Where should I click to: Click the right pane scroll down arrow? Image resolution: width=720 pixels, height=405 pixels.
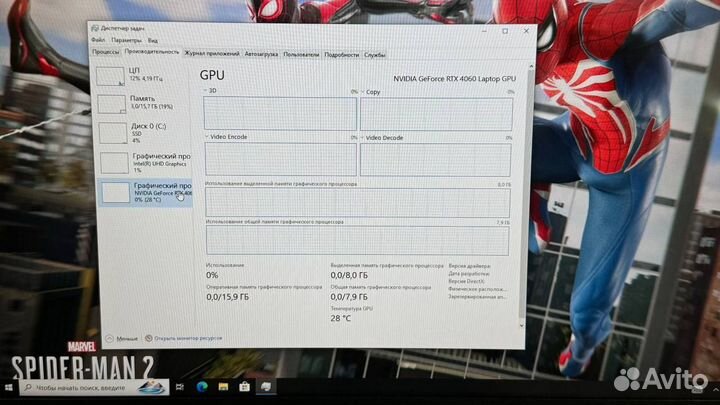click(522, 326)
